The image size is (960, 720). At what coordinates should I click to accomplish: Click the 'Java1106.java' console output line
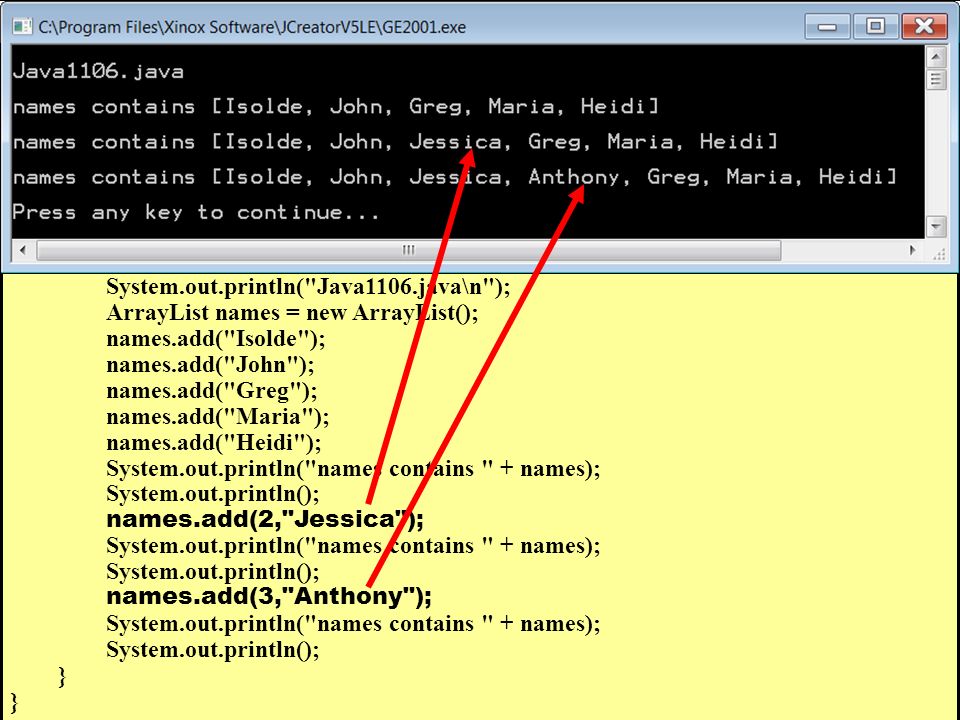pyautogui.click(x=98, y=72)
